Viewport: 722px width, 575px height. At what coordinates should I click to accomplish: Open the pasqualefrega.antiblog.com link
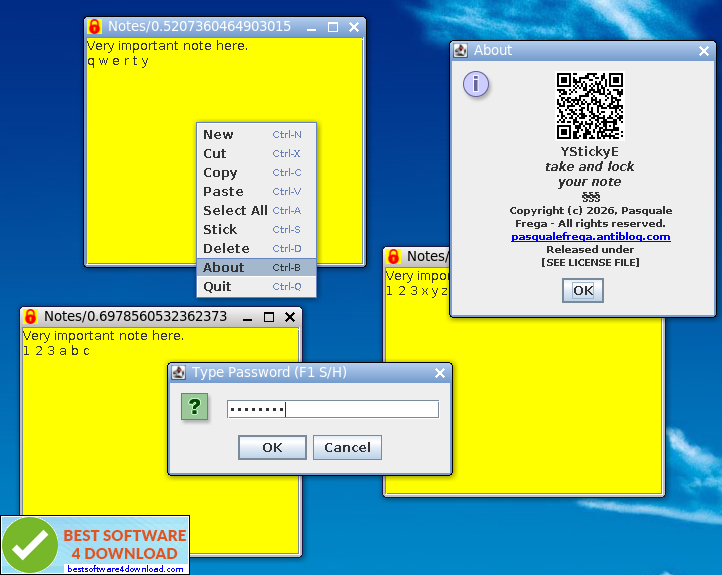pyautogui.click(x=591, y=237)
